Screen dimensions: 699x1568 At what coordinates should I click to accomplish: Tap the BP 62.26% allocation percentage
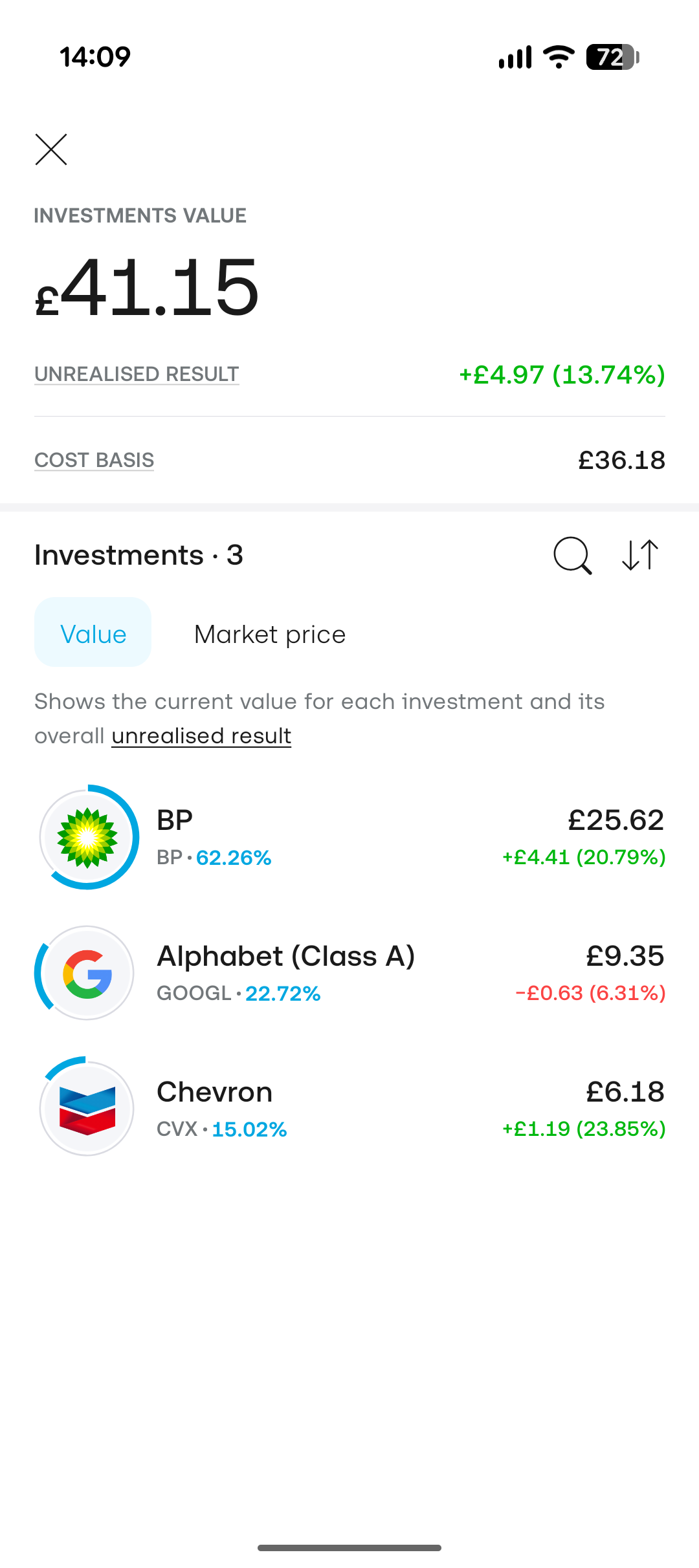(x=234, y=858)
